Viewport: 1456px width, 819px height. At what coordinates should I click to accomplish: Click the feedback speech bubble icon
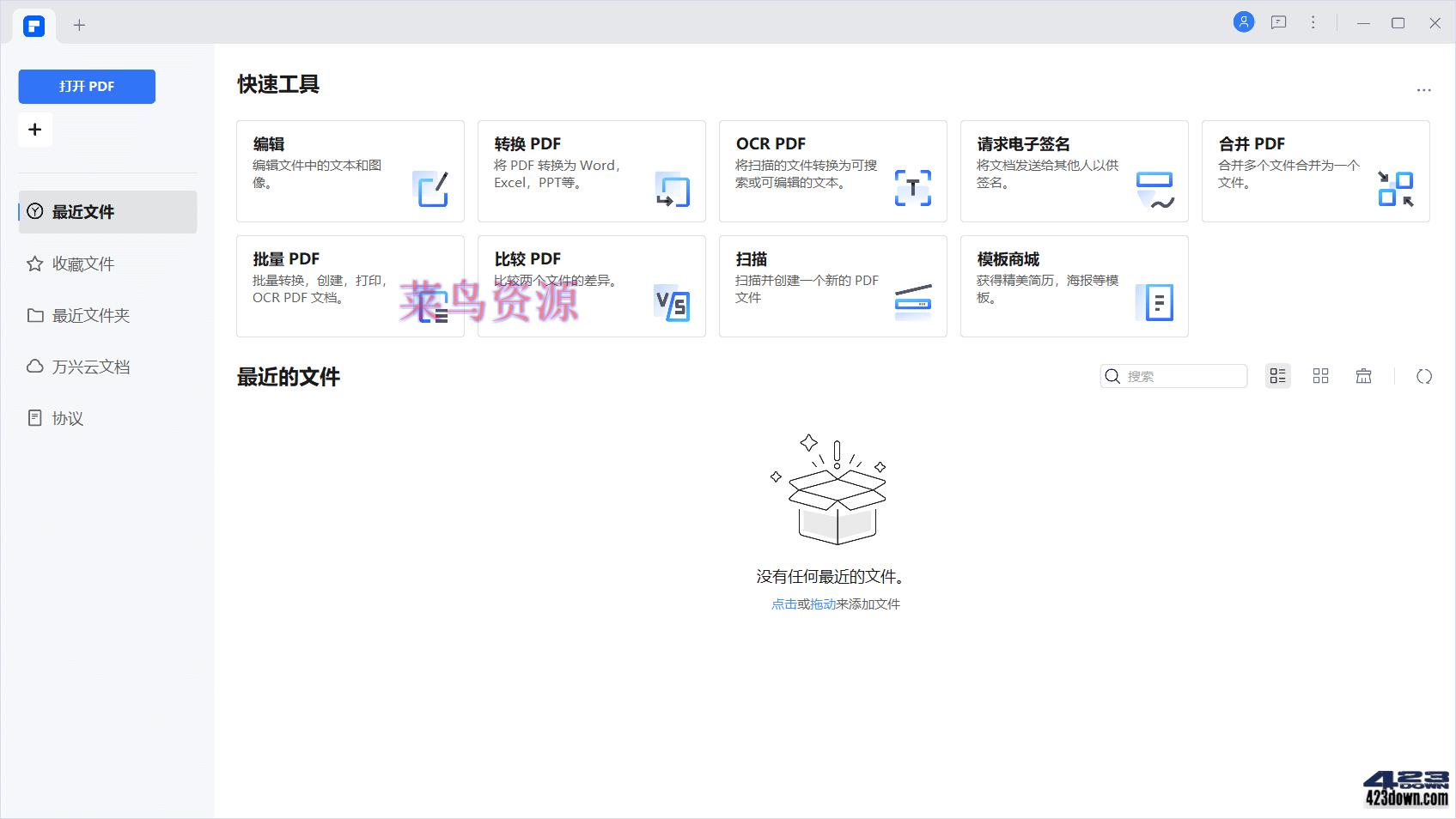tap(1278, 21)
